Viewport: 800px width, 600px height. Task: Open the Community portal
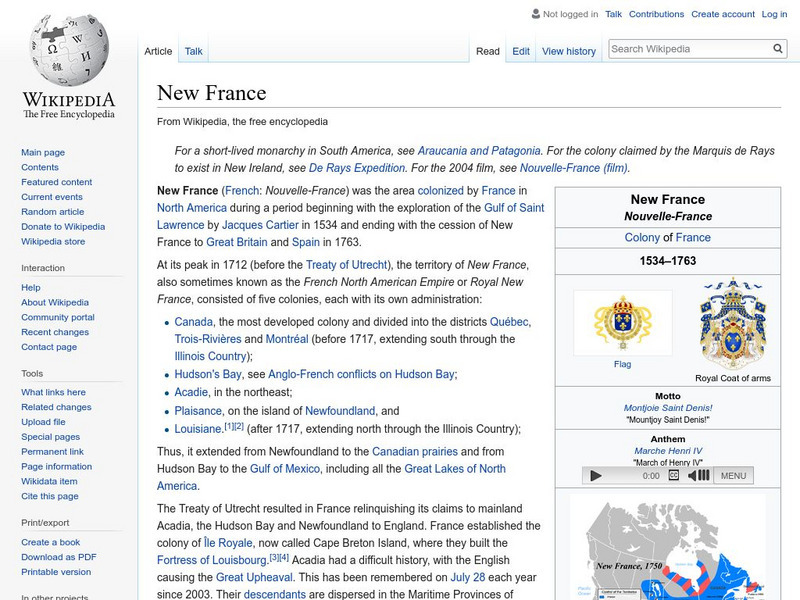[x=58, y=317]
